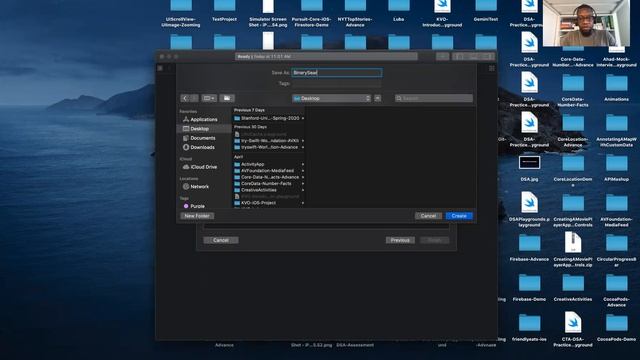Open the DSAPlaygrounds.playground file on desktop

point(529,202)
